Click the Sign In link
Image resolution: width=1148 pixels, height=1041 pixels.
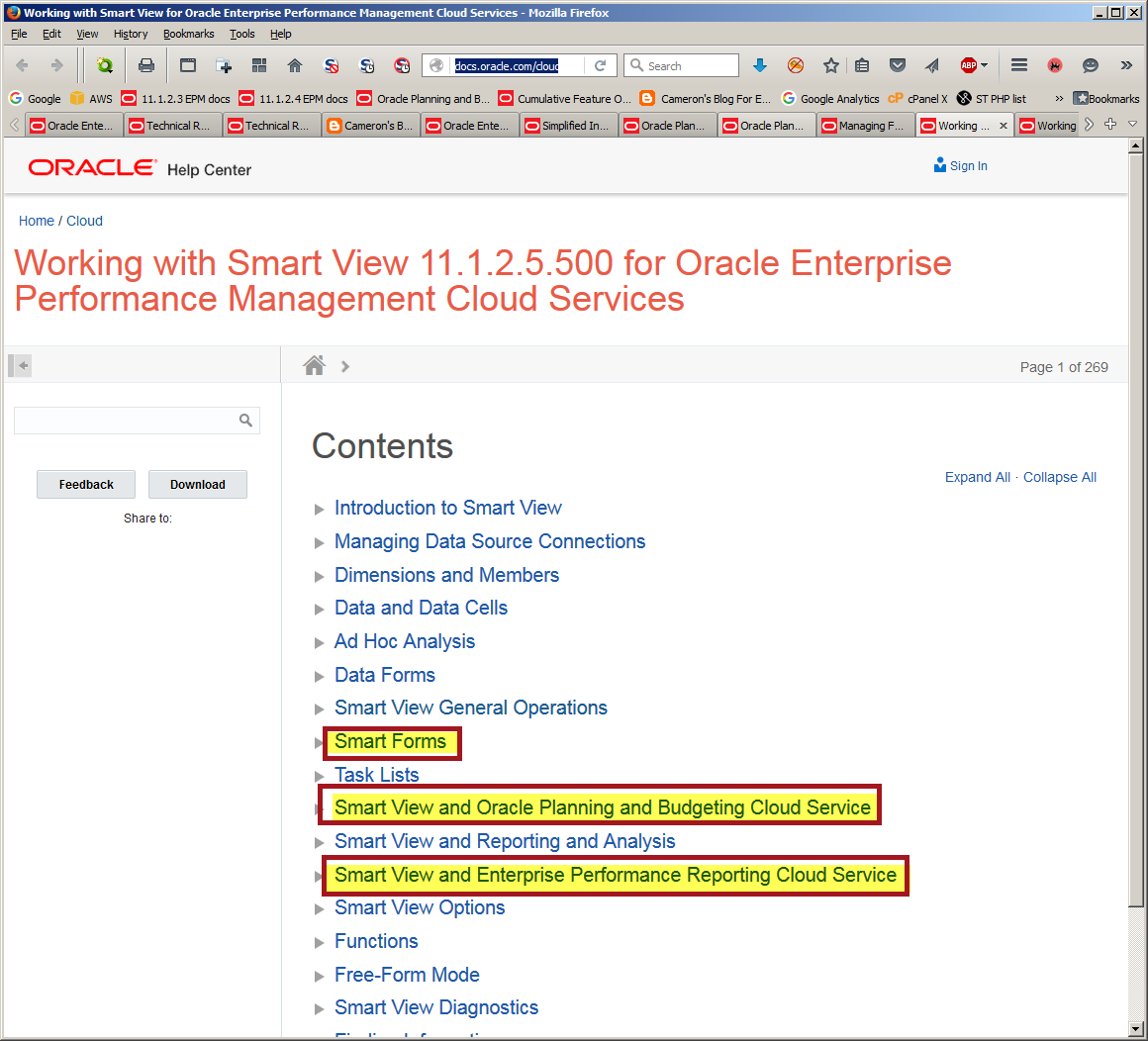[x=961, y=165]
